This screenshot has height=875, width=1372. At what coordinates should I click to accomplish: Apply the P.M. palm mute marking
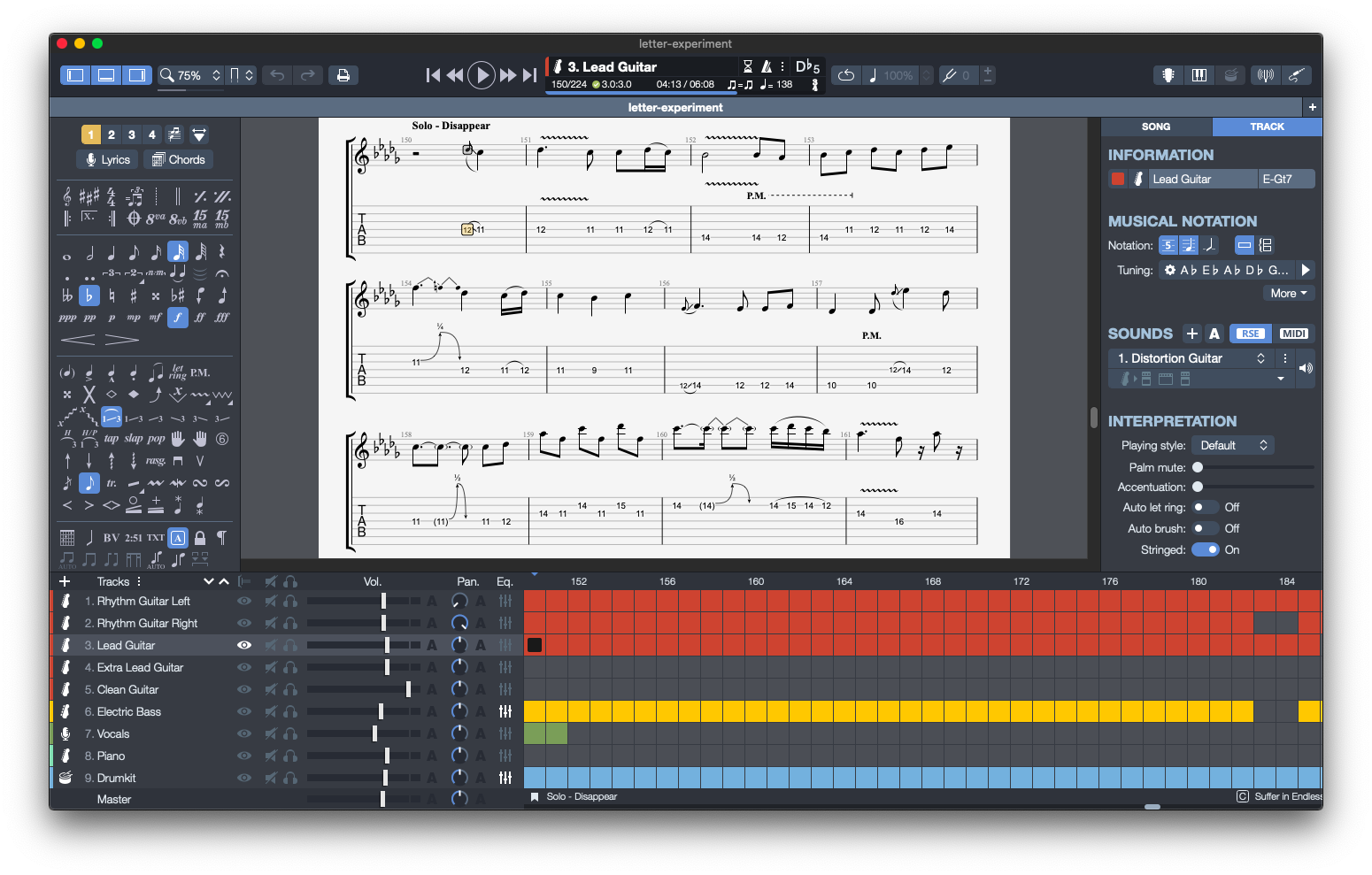[199, 372]
